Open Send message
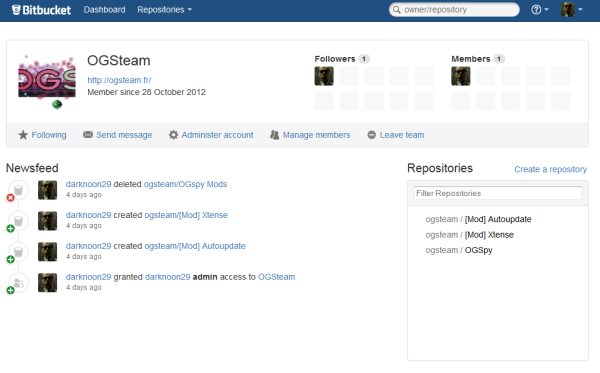Screen dimensions: 600x373 [124, 135]
